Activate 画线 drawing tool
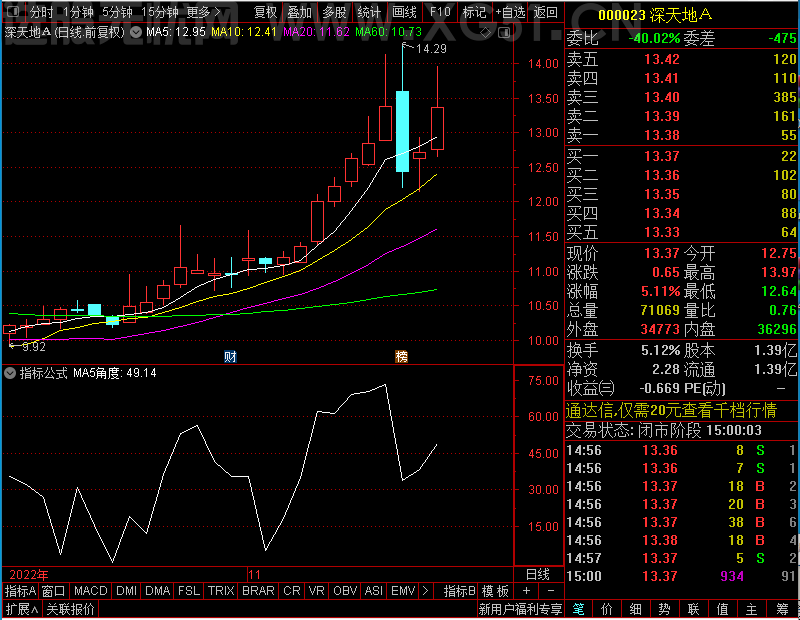The image size is (800, 620). 405,12
